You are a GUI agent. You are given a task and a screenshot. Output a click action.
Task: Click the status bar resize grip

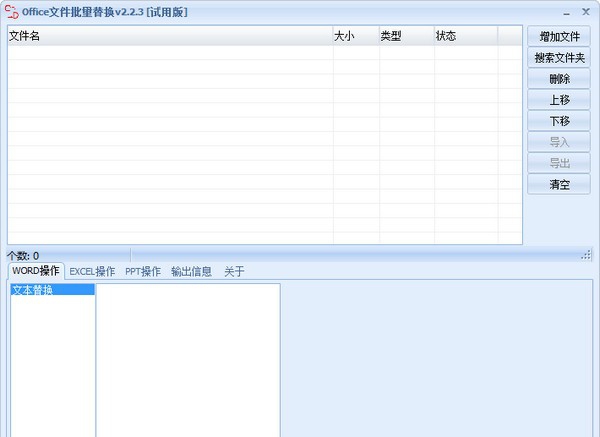(x=586, y=255)
